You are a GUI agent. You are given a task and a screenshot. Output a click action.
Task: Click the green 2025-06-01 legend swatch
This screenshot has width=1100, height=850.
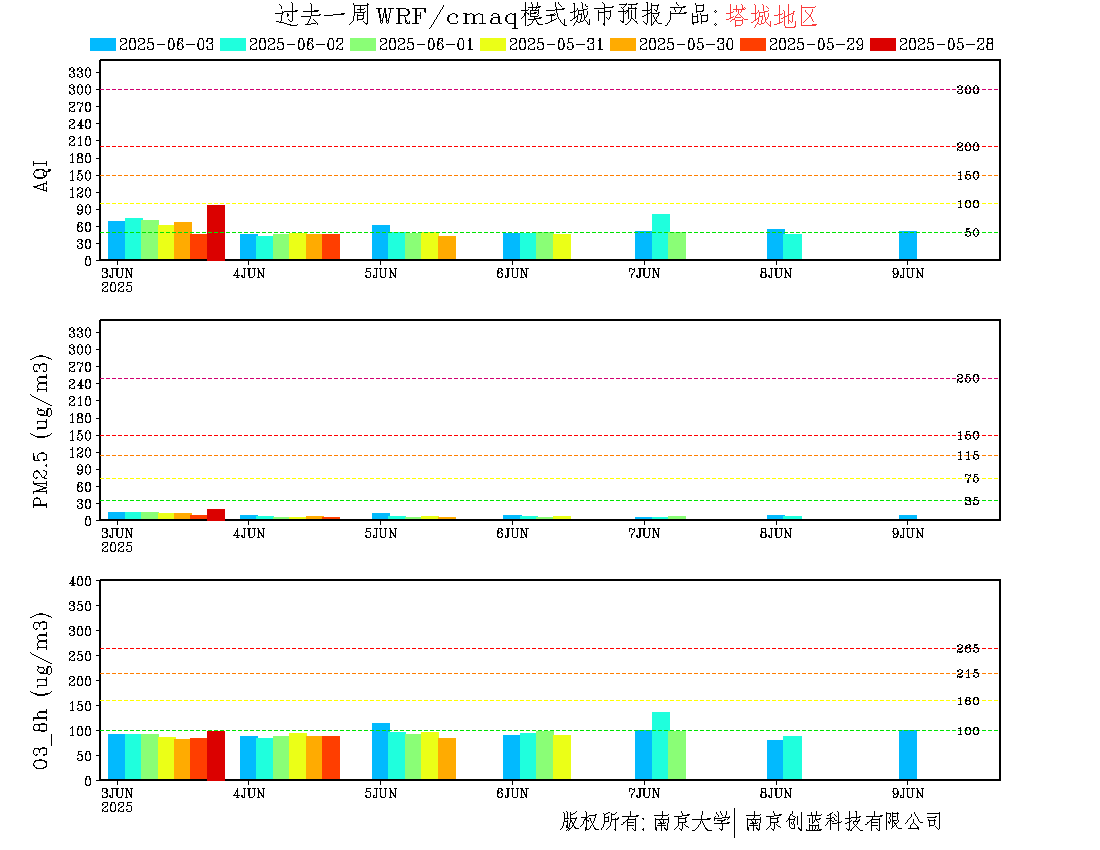point(363,44)
